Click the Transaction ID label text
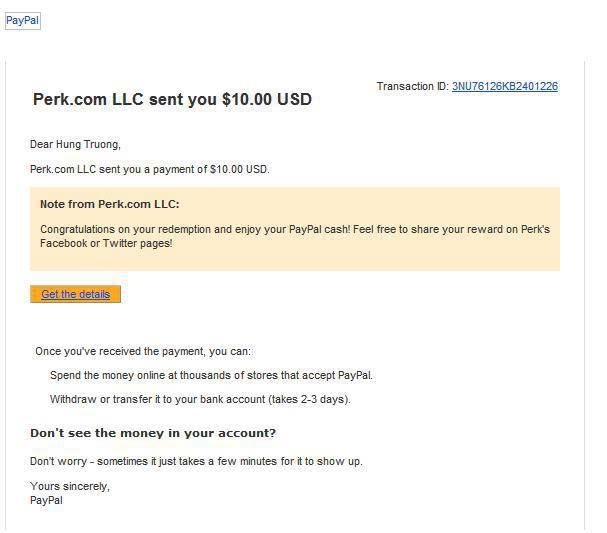The width and height of the screenshot is (607, 533). (x=412, y=87)
